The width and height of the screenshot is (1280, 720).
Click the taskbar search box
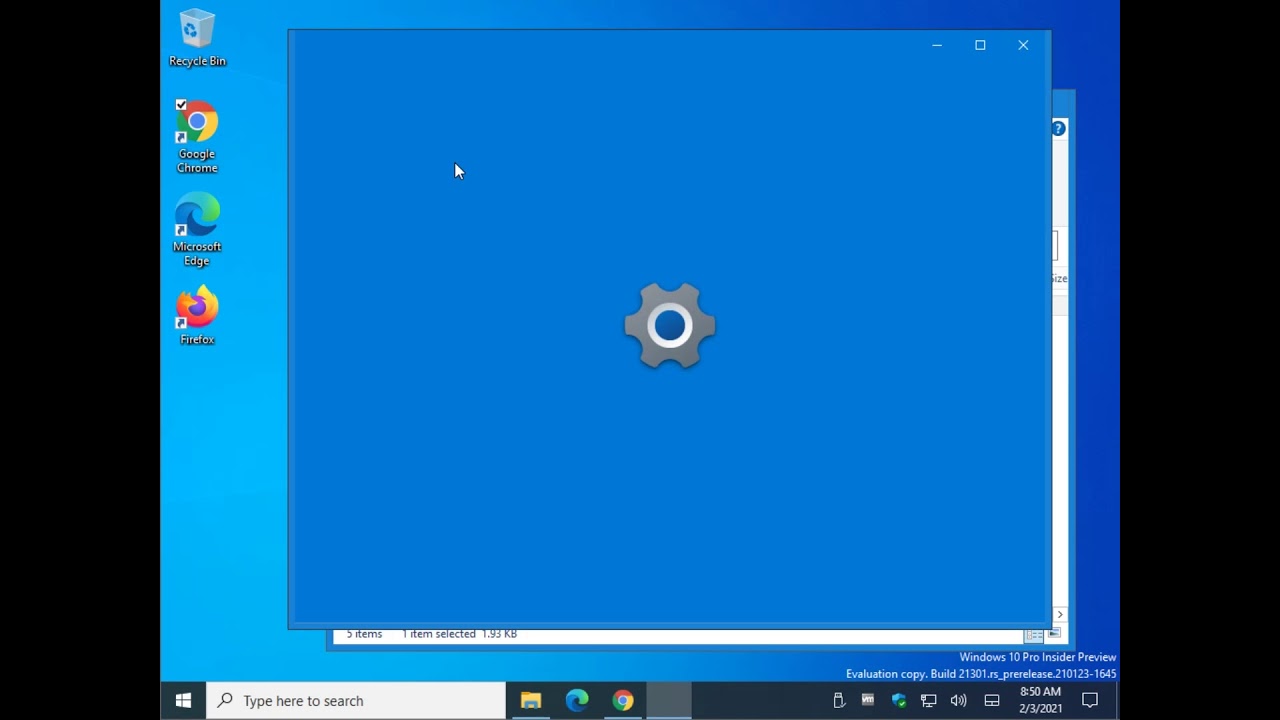pos(356,701)
